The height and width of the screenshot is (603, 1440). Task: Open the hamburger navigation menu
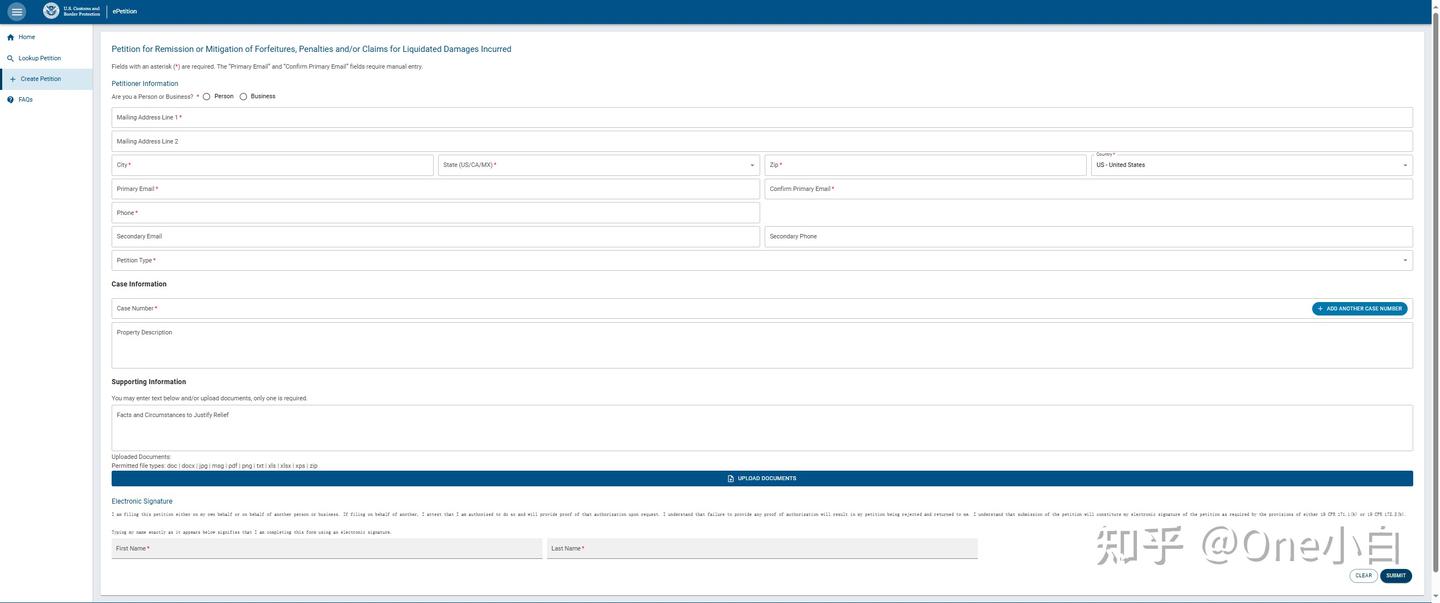pos(17,11)
